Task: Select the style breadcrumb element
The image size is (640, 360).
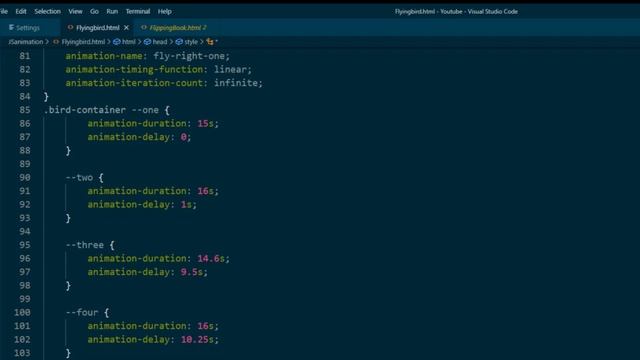Action: [191, 42]
